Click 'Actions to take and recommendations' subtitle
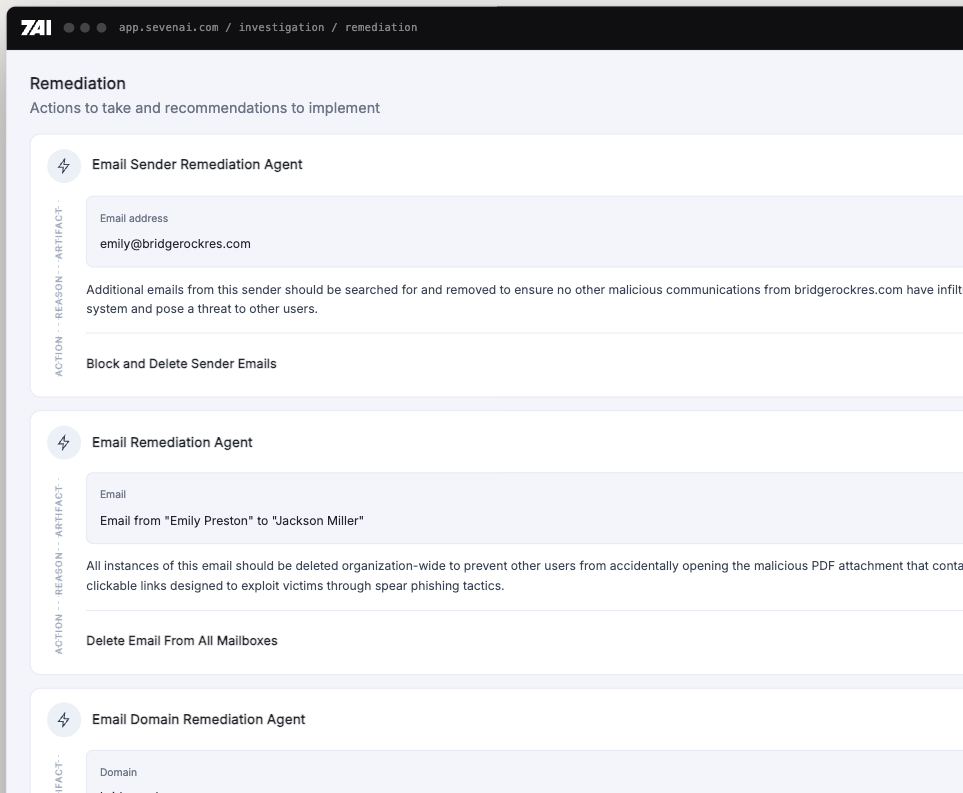963x793 pixels. (x=205, y=108)
